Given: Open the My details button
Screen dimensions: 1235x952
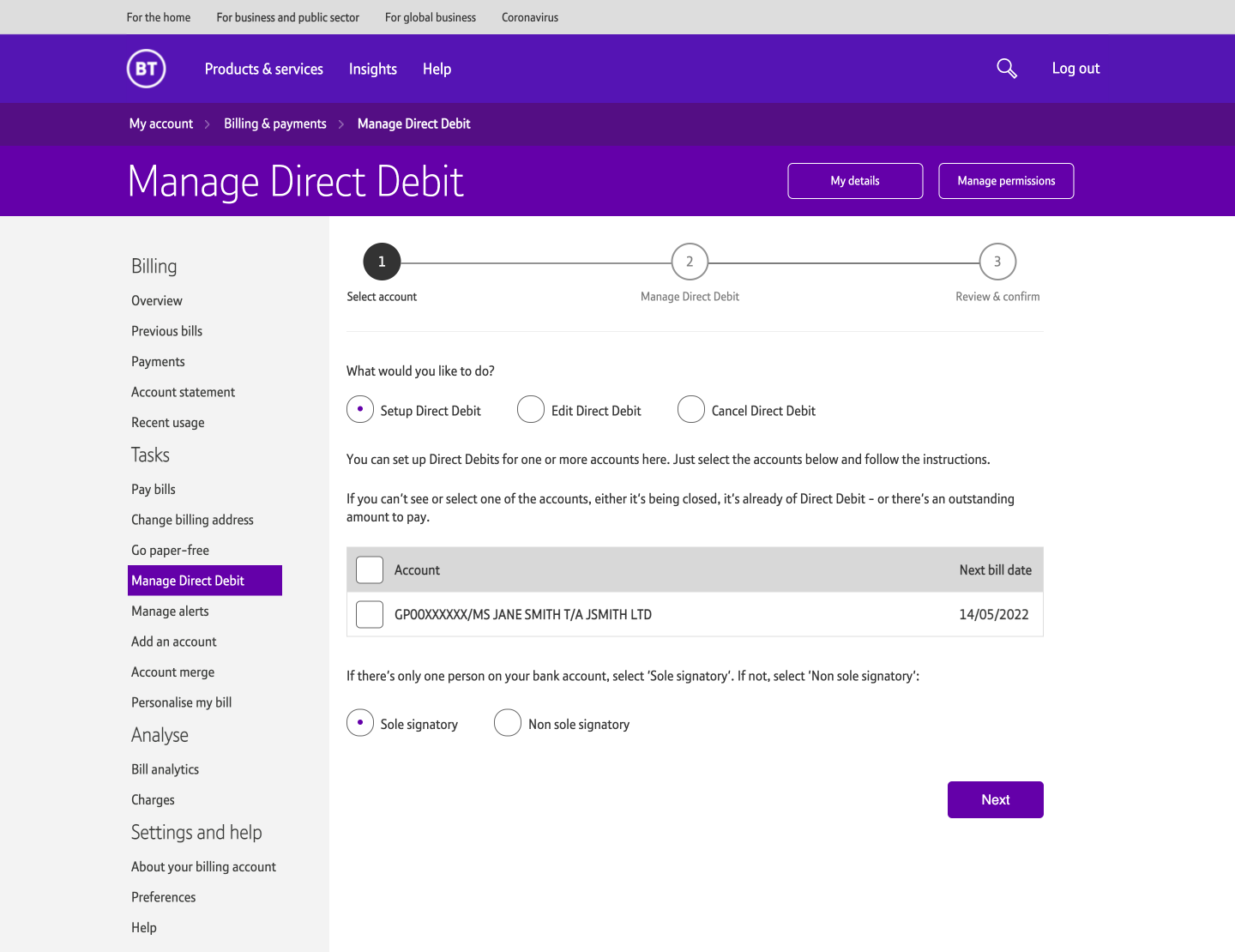Looking at the screenshot, I should [x=855, y=181].
